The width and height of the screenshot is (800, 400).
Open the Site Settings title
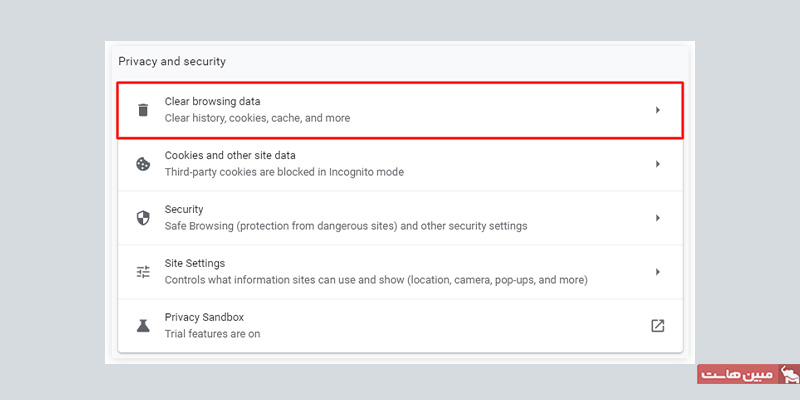[x=195, y=264]
